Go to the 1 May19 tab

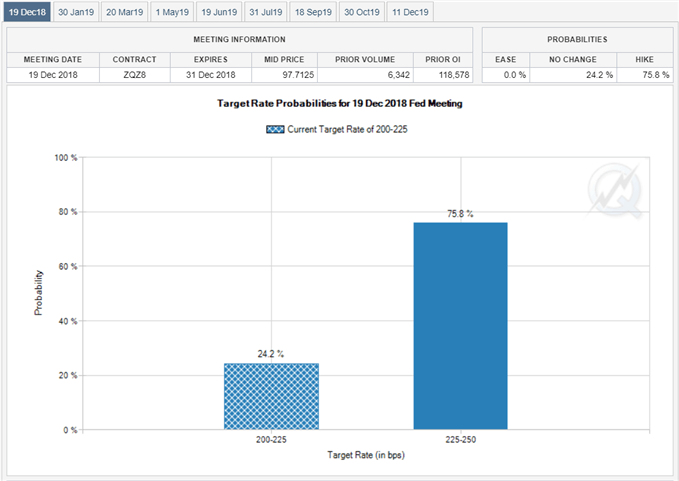pyautogui.click(x=172, y=12)
